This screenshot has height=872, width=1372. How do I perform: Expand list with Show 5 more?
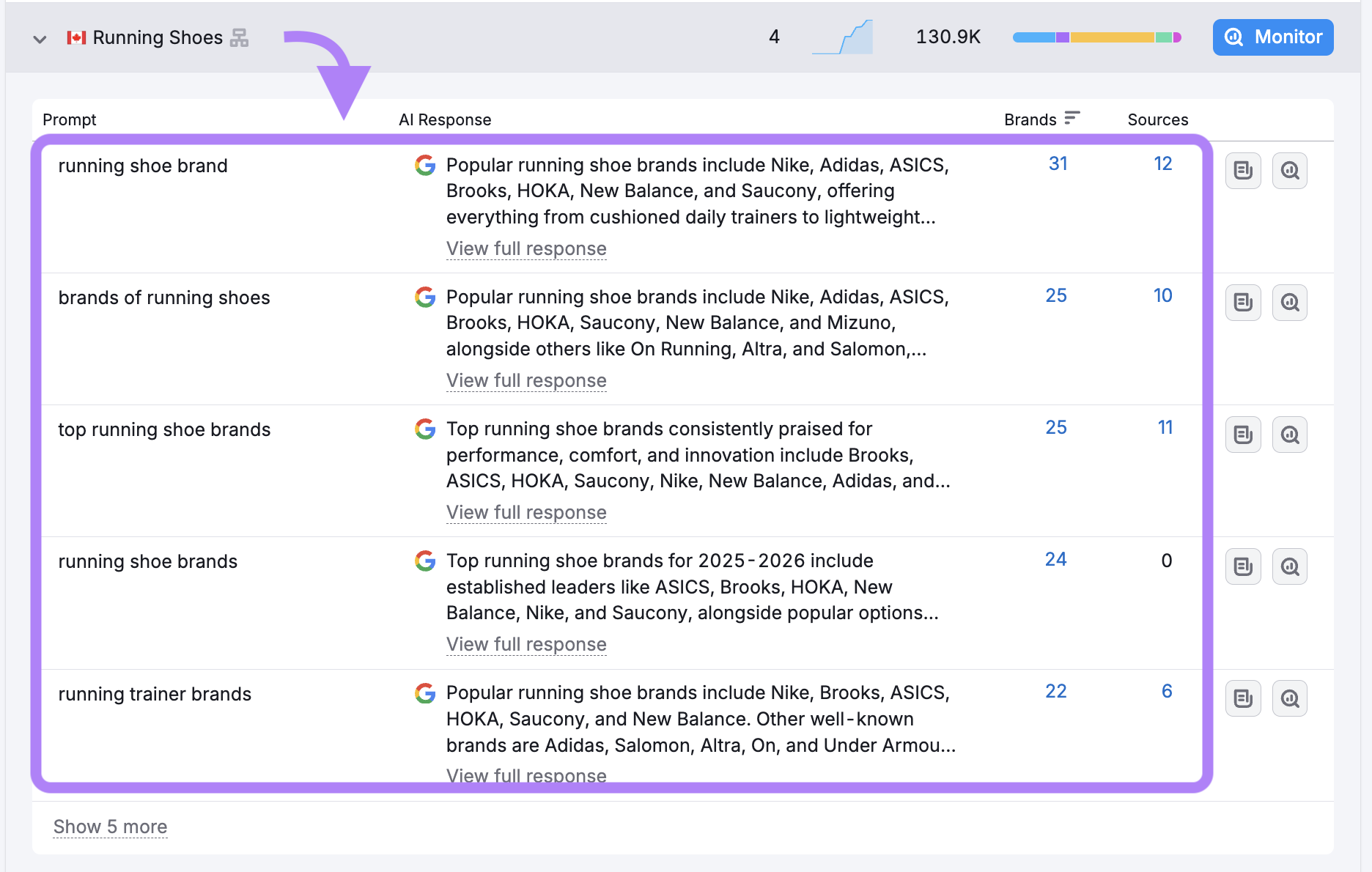click(110, 827)
